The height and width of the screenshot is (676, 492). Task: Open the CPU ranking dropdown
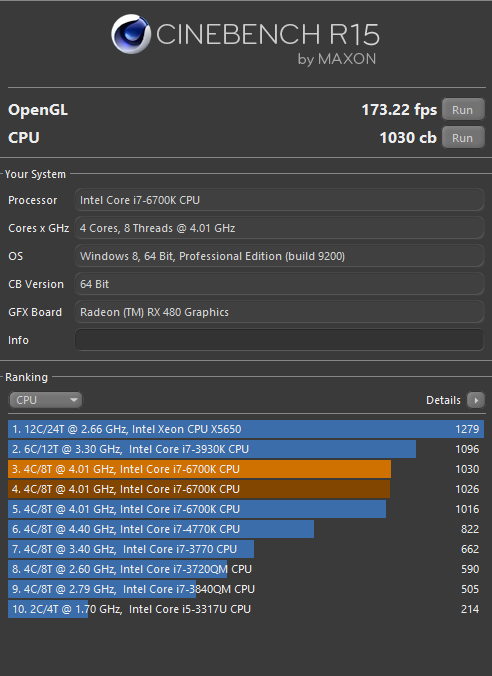[x=45, y=400]
